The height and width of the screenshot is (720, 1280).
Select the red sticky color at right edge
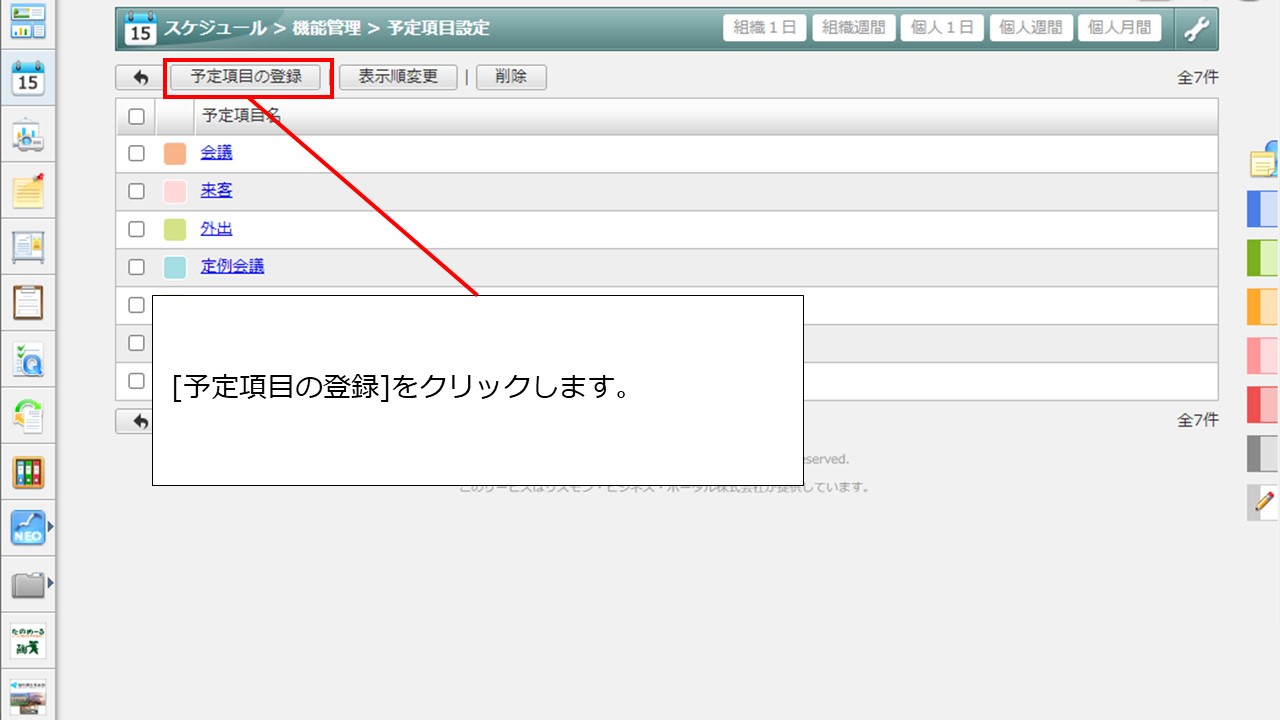pos(1263,404)
